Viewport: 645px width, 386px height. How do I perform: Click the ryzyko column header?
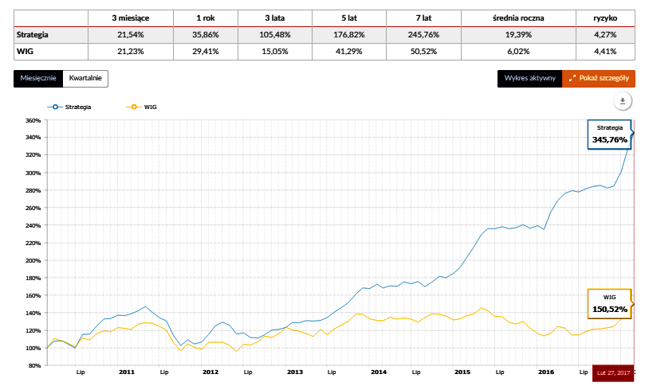[x=605, y=18]
